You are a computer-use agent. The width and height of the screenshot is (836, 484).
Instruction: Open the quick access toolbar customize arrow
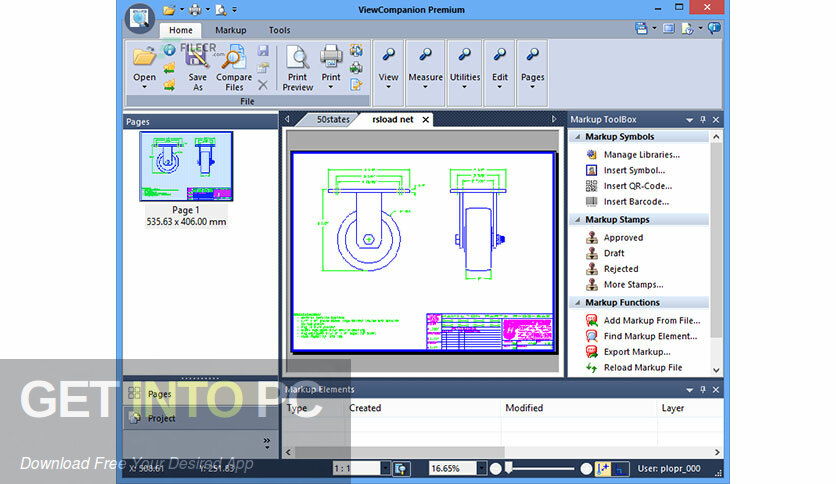235,10
